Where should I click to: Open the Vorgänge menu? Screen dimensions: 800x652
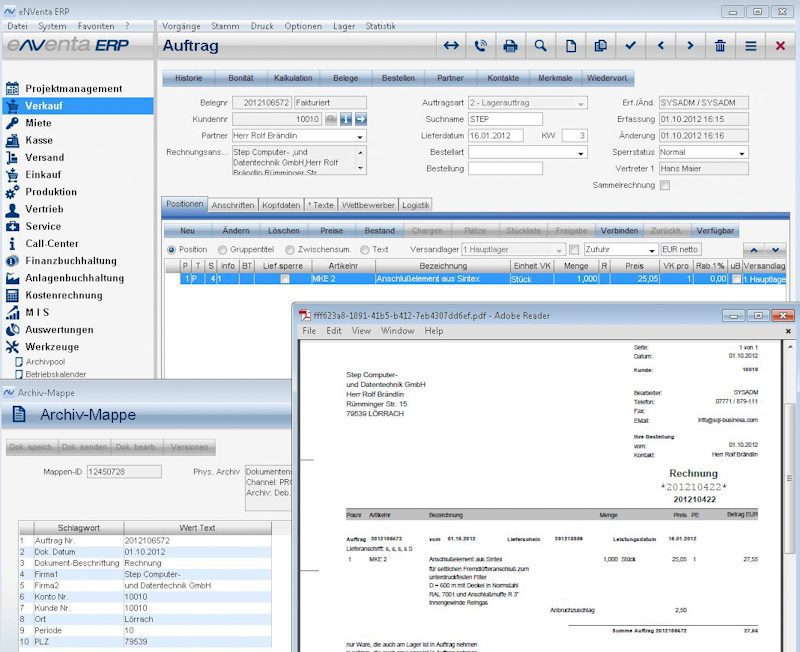(181, 26)
